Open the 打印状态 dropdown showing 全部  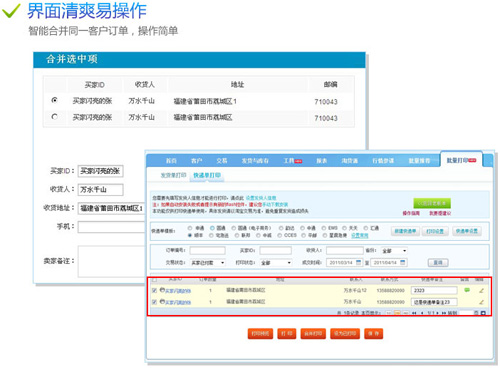pyautogui.click(x=276, y=263)
